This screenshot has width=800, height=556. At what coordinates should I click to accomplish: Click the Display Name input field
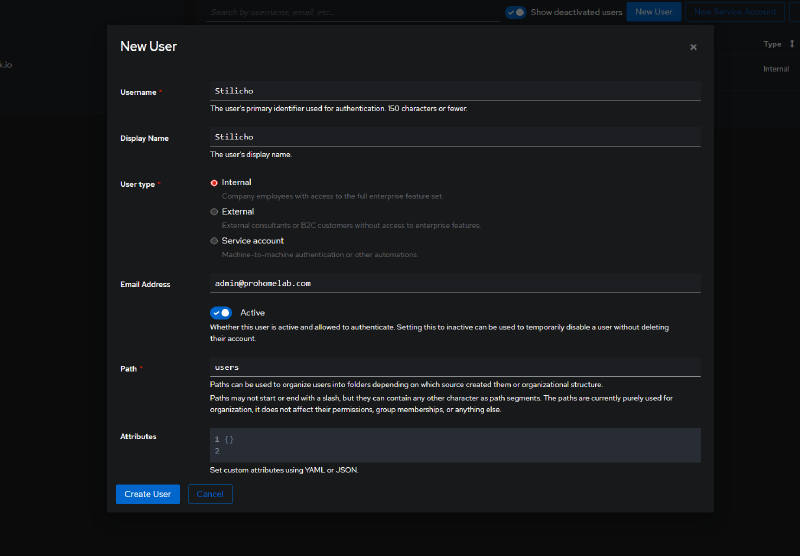click(455, 137)
